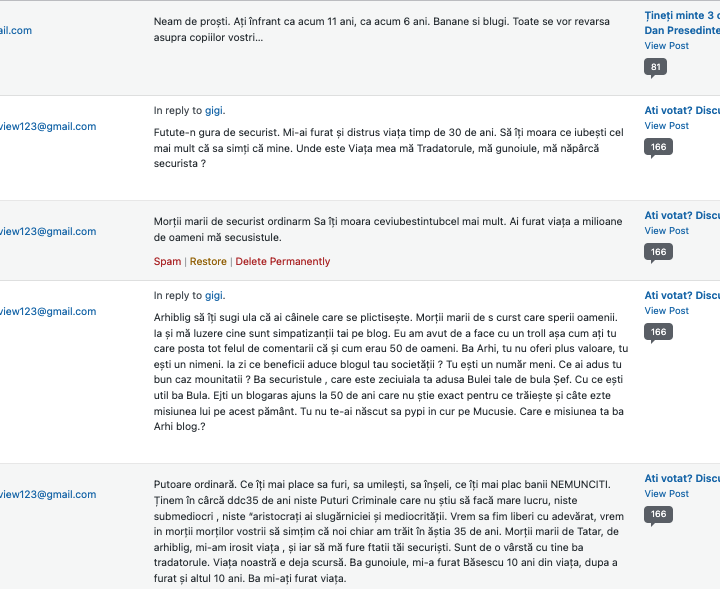The image size is (720, 589).
Task: Open the "Țineți minte 3" post title
Action: (682, 16)
